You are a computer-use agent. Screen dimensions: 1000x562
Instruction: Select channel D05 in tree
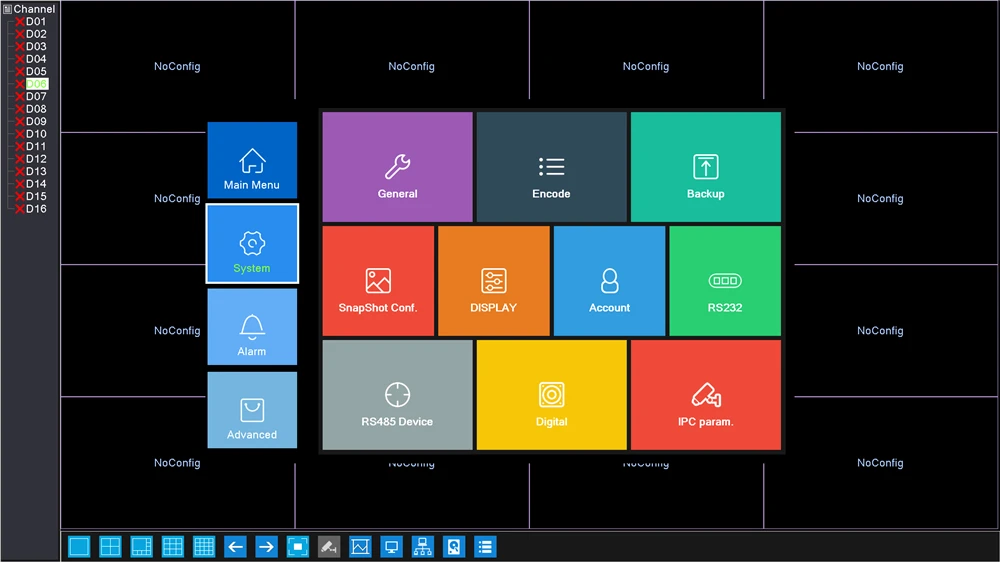click(x=36, y=71)
